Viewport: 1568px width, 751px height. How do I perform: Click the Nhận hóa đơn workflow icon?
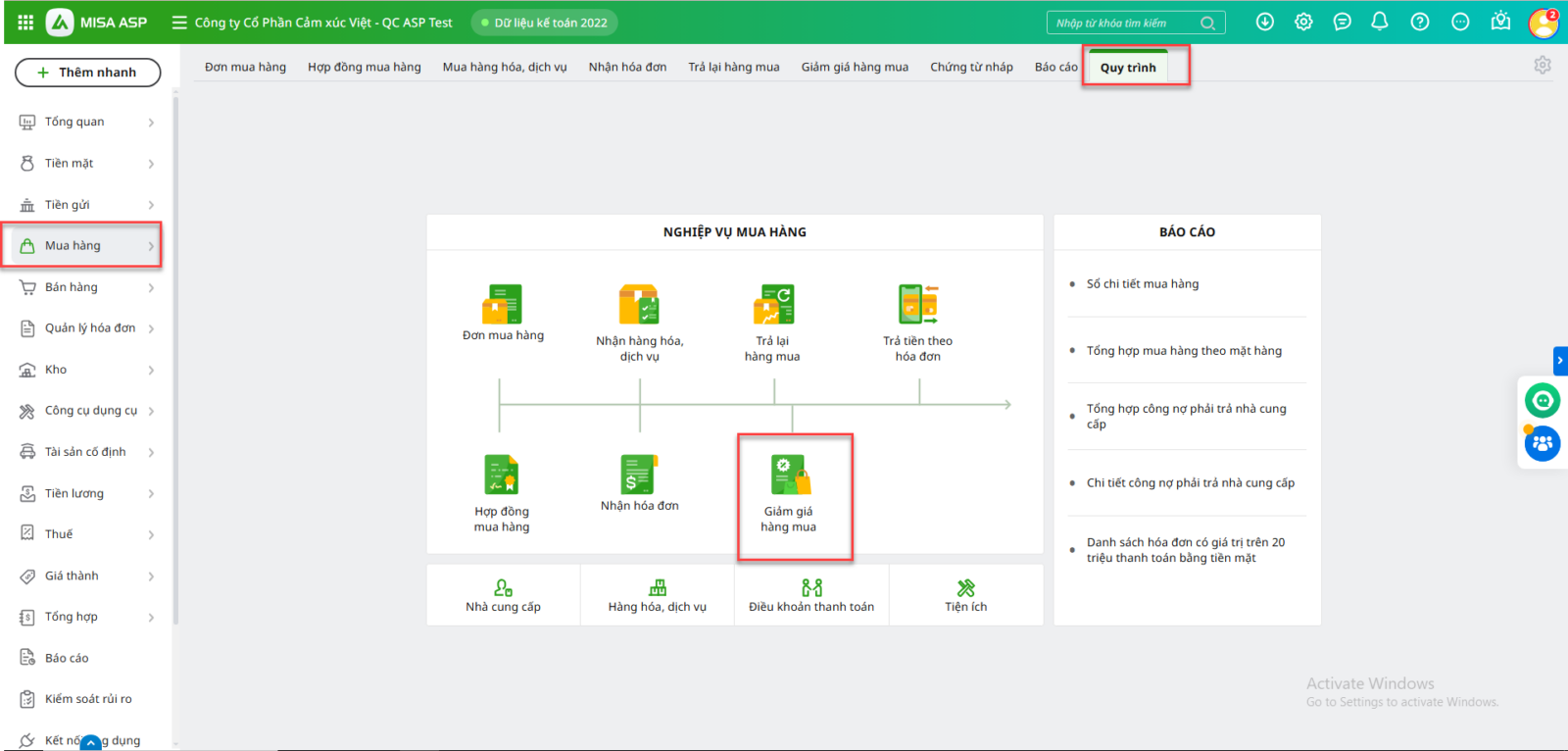639,475
